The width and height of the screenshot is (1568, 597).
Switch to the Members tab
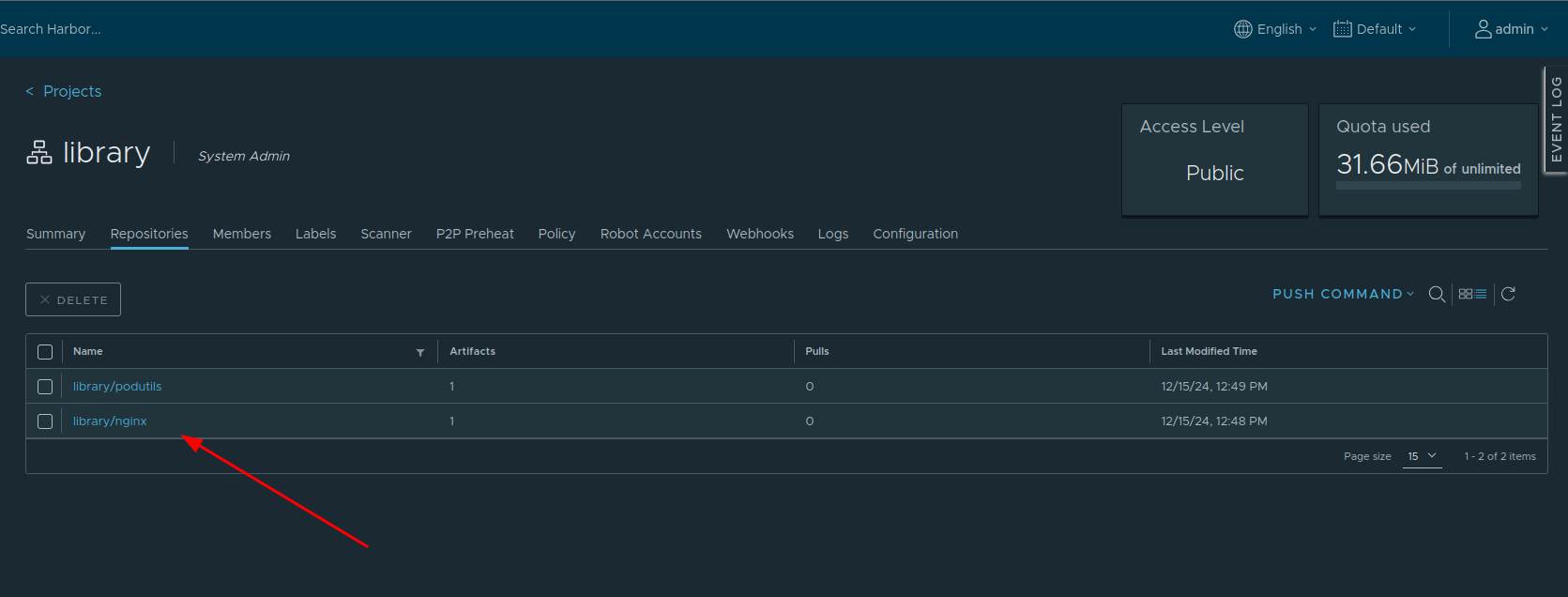[241, 234]
